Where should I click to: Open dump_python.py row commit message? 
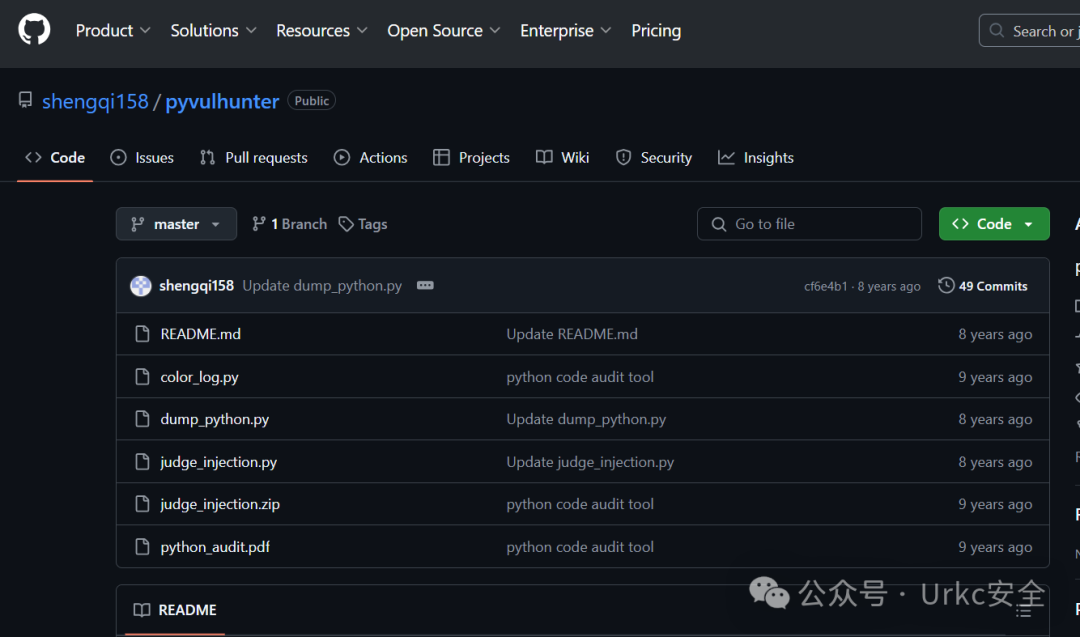(x=586, y=419)
